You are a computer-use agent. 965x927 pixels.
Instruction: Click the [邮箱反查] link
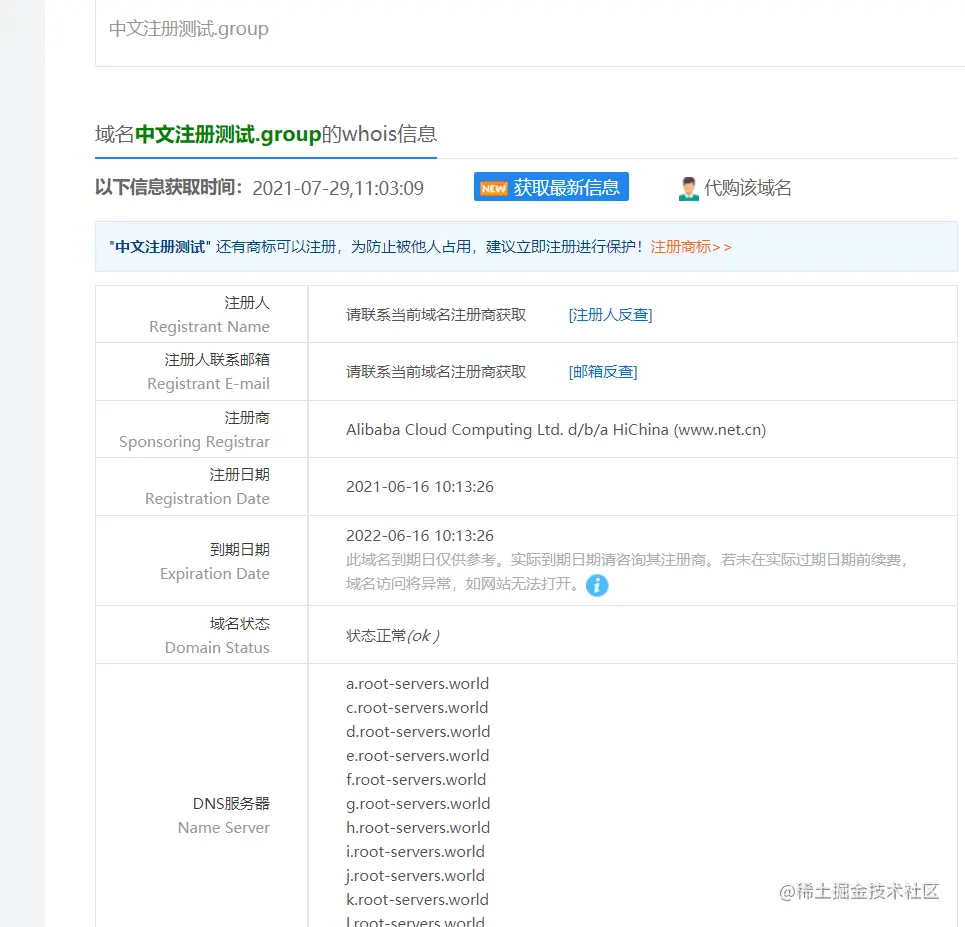click(603, 372)
